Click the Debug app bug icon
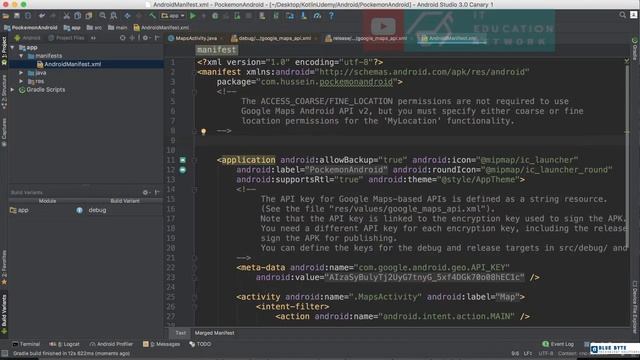 click(x=215, y=16)
